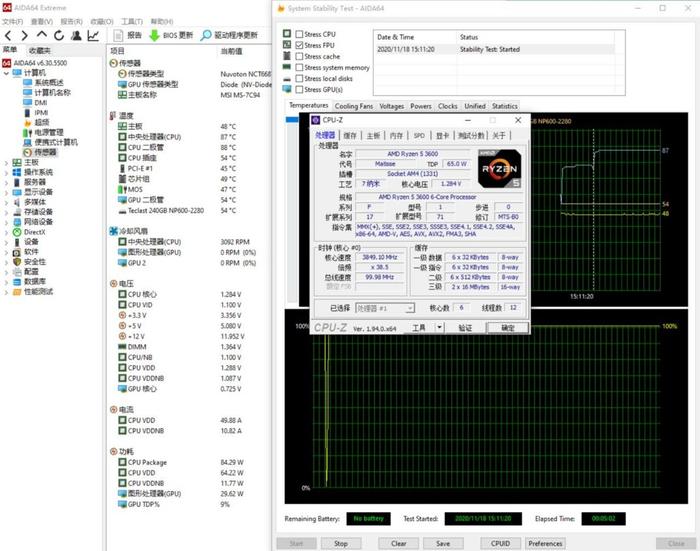The image size is (700, 551).
Task: Enable the Stress system memory checkbox
Action: coord(299,67)
